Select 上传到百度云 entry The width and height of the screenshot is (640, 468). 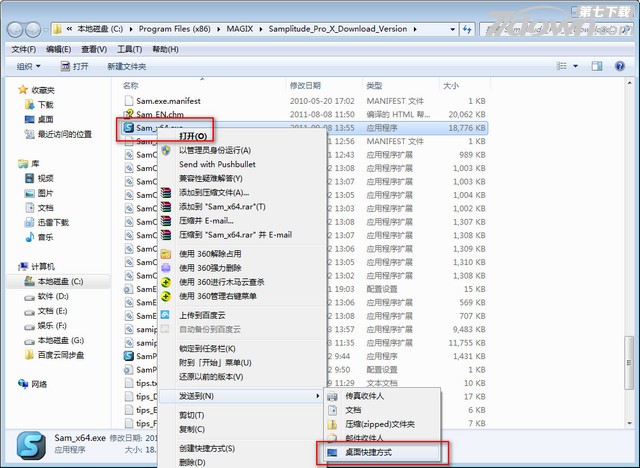[242, 315]
